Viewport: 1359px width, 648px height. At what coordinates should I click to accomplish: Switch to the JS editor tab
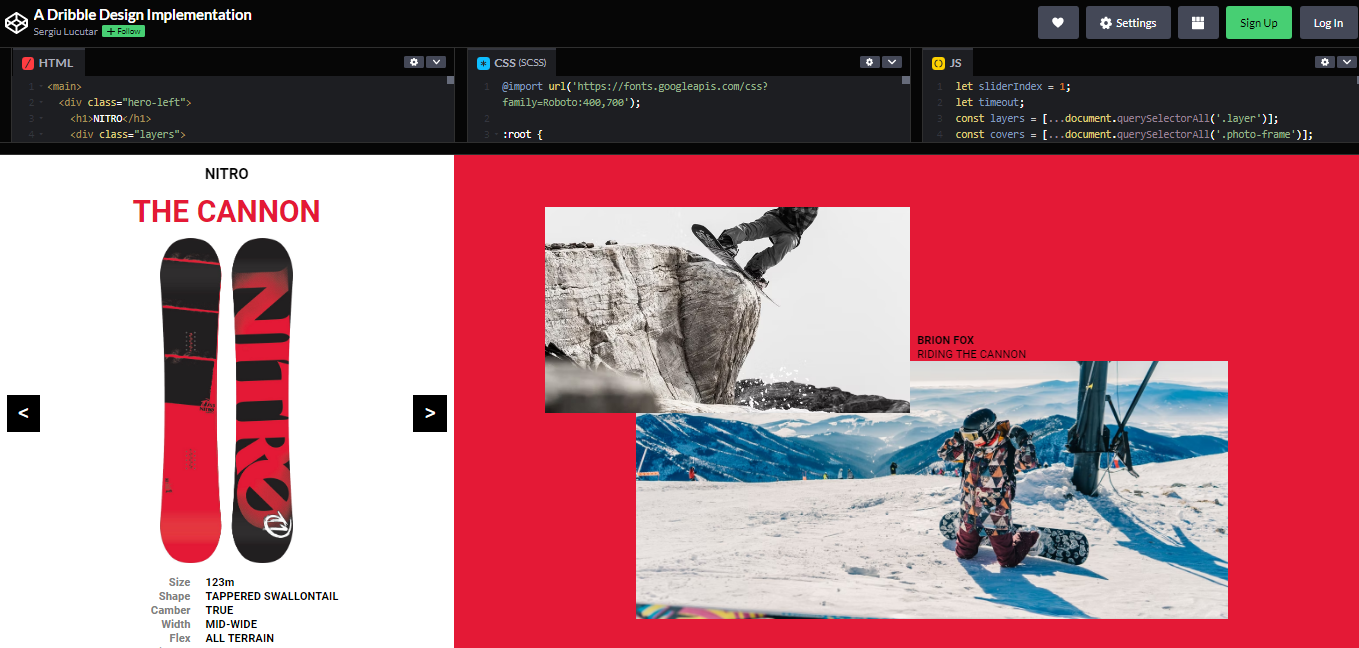click(946, 61)
